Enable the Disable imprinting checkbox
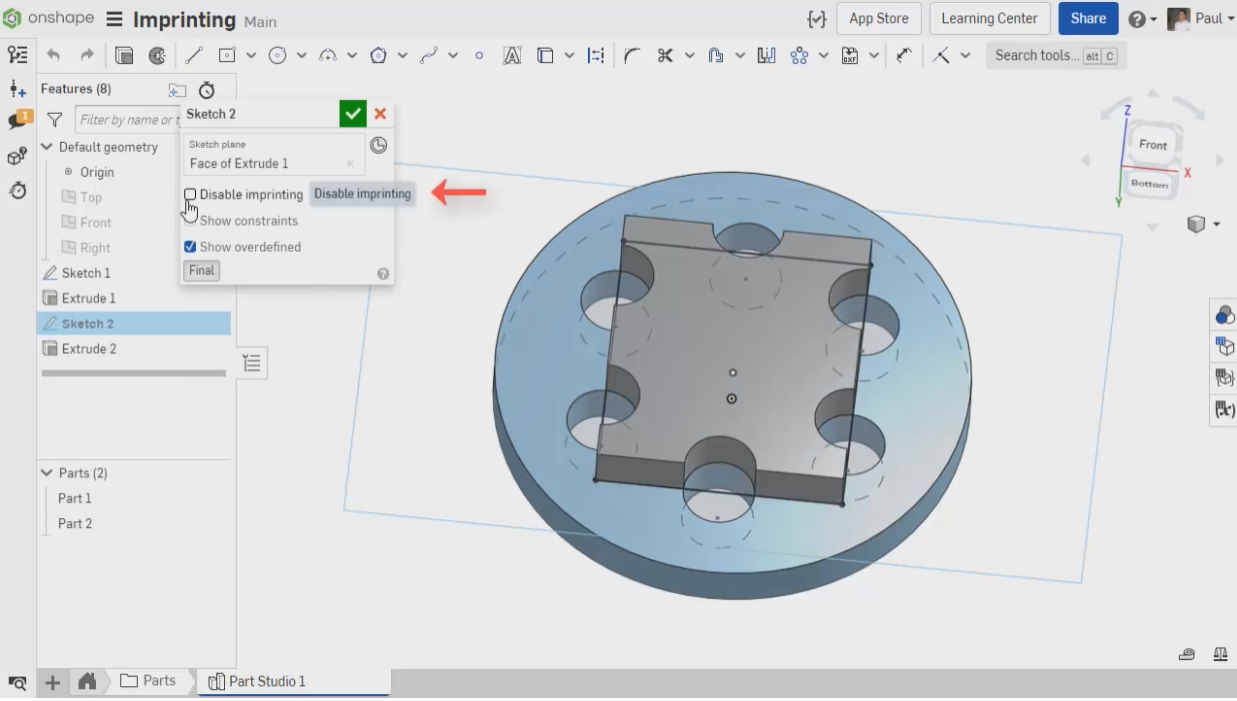This screenshot has width=1237, height=701. pyautogui.click(x=190, y=194)
